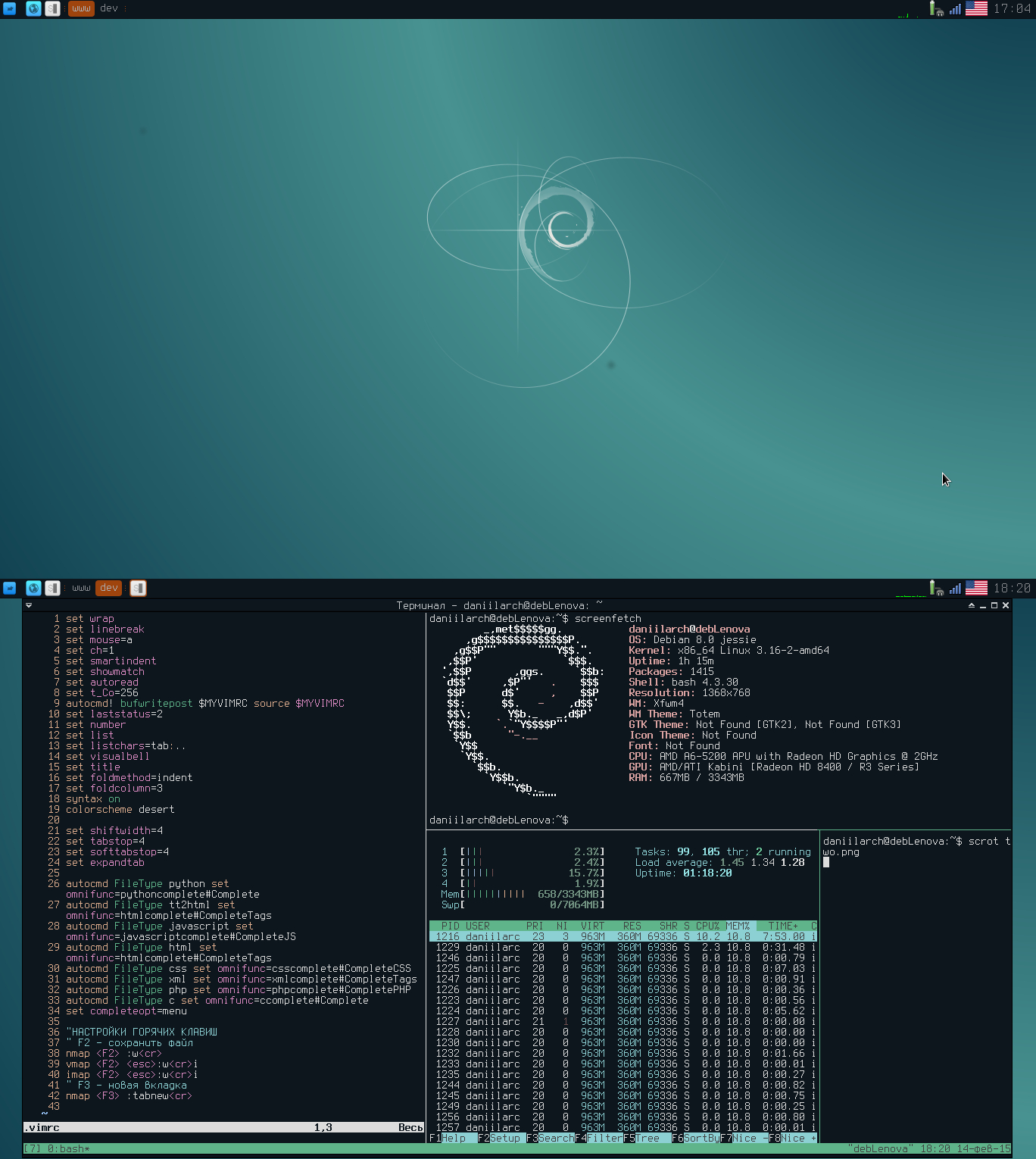
Task: Sort htop by the PID column header
Action: [450, 926]
